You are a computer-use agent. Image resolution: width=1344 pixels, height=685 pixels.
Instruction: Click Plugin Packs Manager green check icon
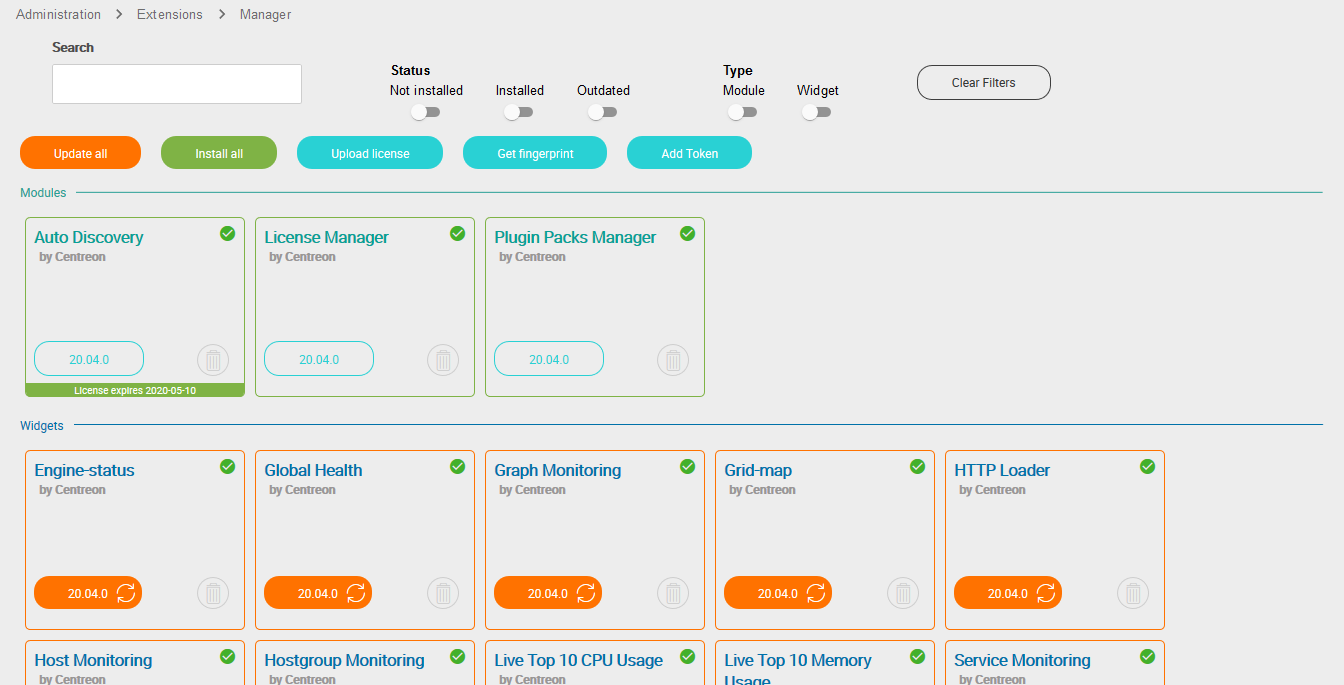click(x=687, y=233)
